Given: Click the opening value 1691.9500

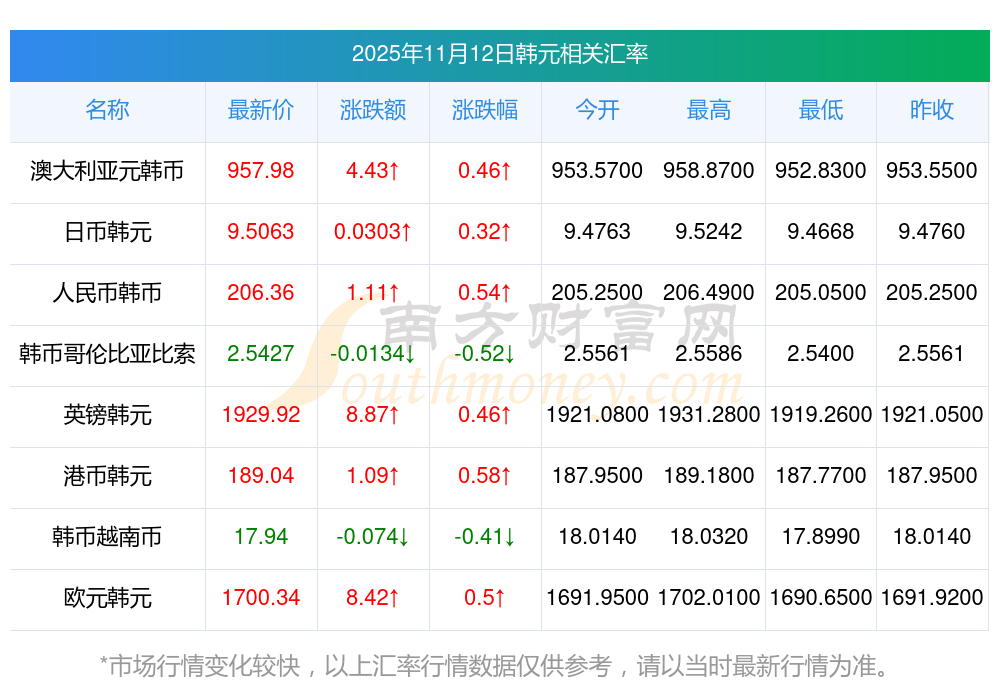Looking at the screenshot, I should [x=597, y=598].
